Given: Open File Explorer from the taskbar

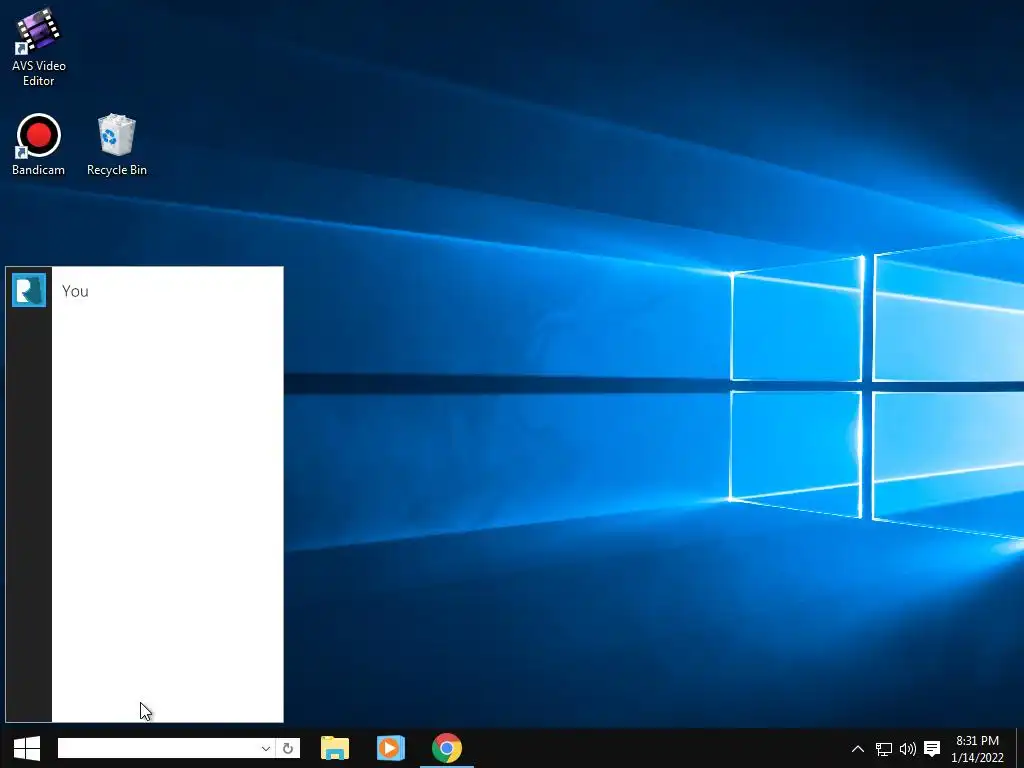Looking at the screenshot, I should click(x=335, y=748).
